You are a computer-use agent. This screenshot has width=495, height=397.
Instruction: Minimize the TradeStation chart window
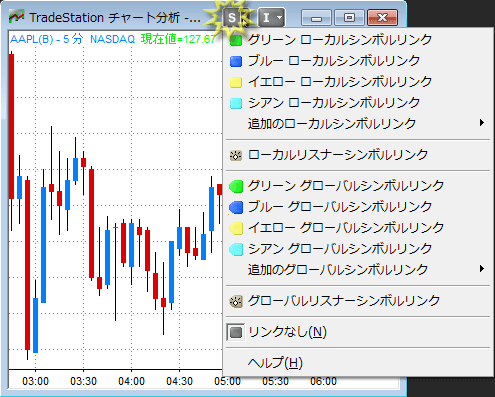[x=316, y=17]
